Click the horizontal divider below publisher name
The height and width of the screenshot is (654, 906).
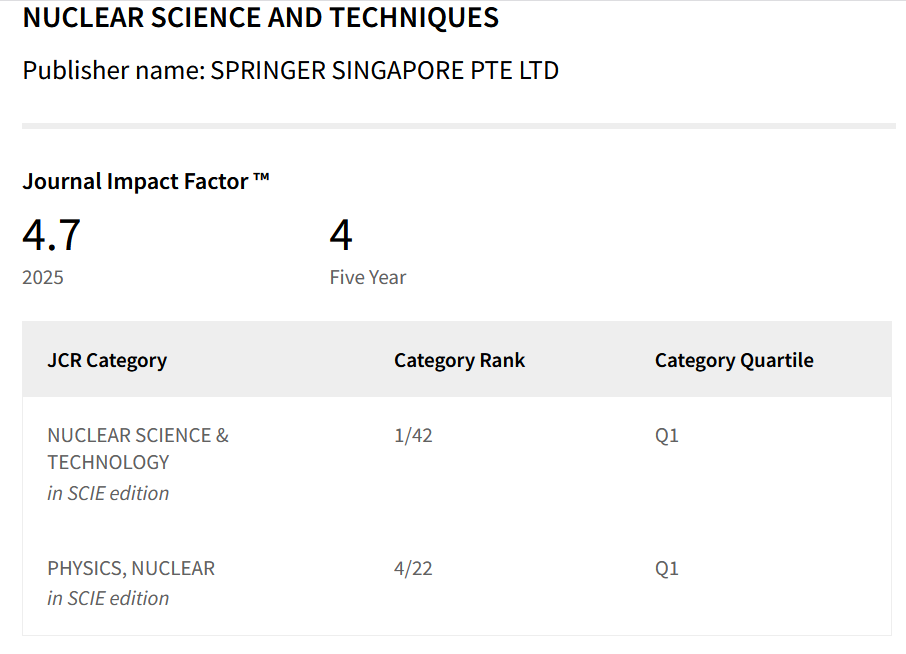459,126
